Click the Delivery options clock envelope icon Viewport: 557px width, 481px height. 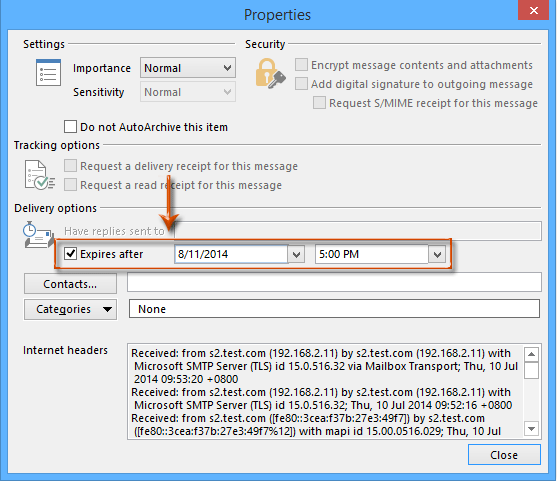coord(38,235)
